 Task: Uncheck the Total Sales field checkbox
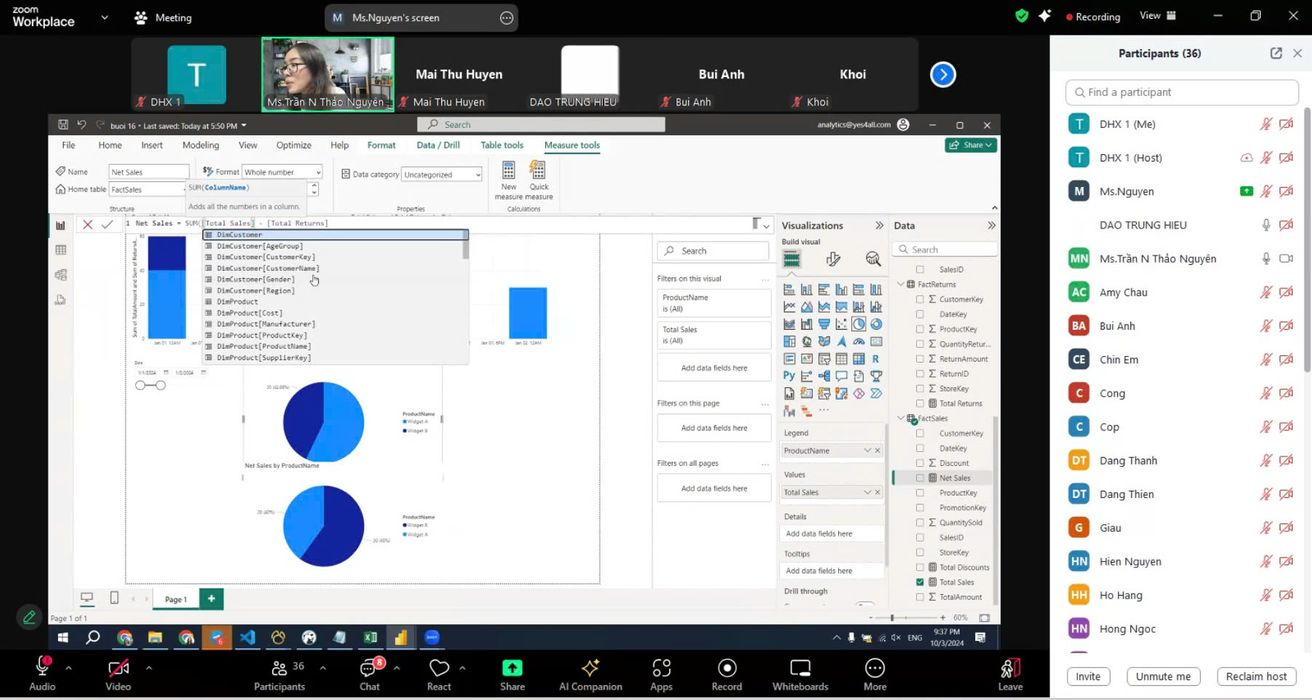pyautogui.click(x=920, y=582)
